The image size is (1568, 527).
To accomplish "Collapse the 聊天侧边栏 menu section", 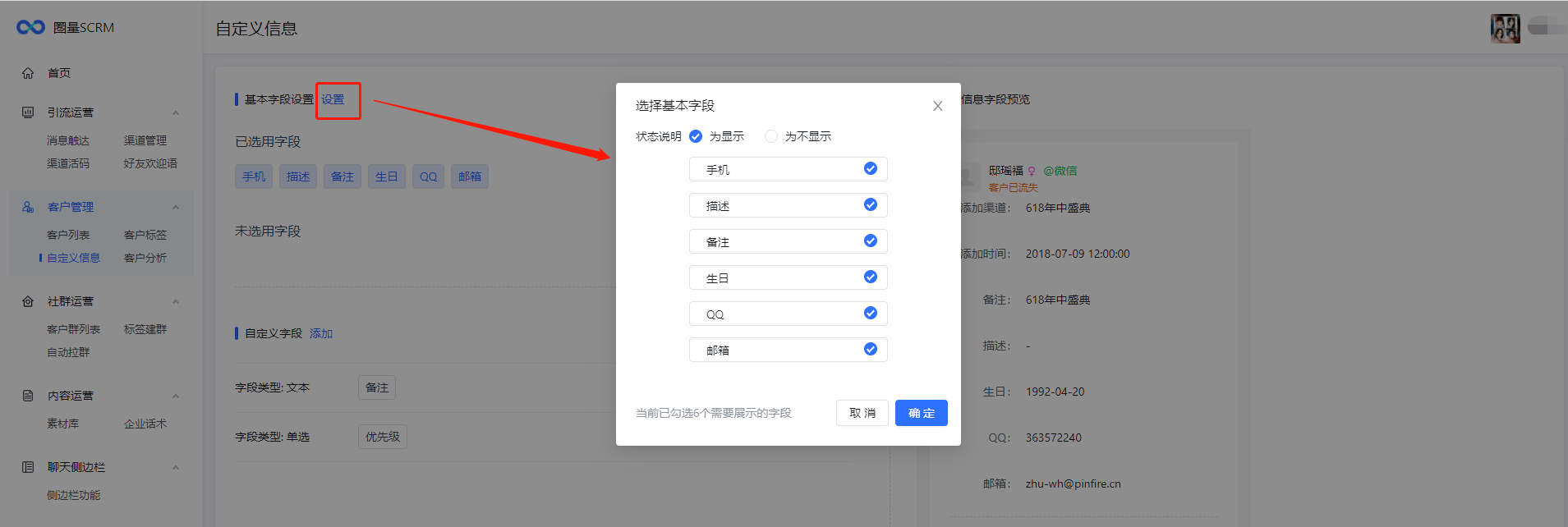I will tap(175, 467).
